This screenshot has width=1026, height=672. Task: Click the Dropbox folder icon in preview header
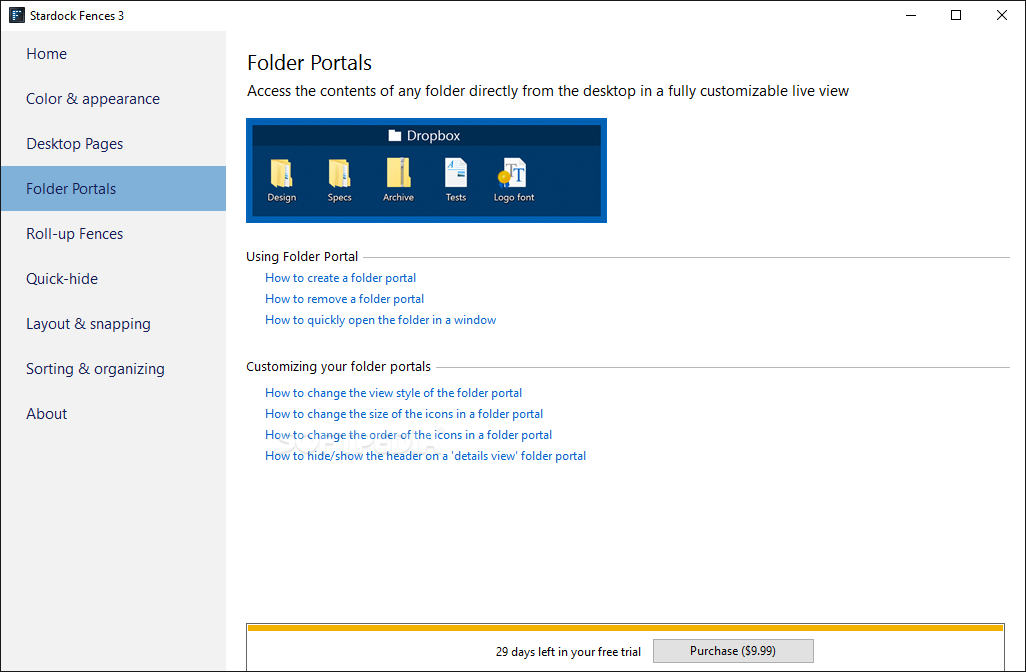395,135
